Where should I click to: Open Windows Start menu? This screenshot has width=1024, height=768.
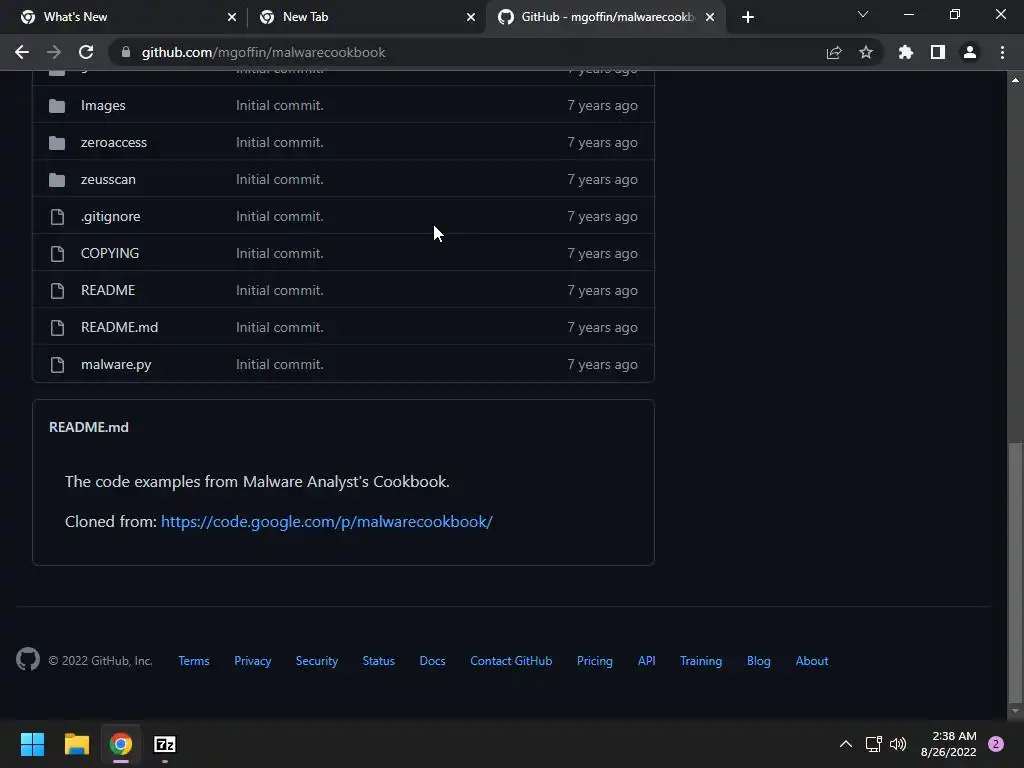coord(32,744)
